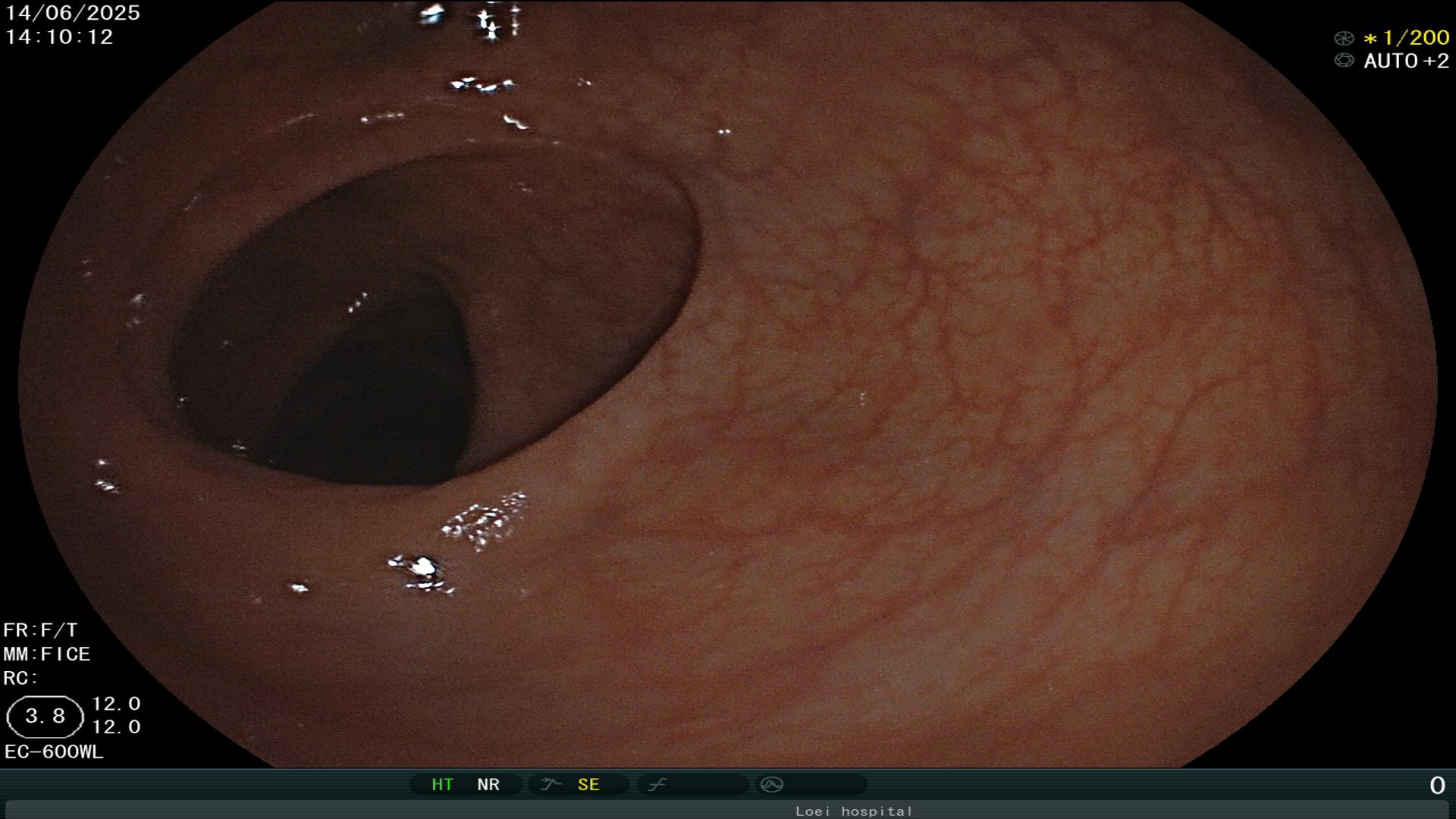Toggle the green HT indicator

[442, 784]
